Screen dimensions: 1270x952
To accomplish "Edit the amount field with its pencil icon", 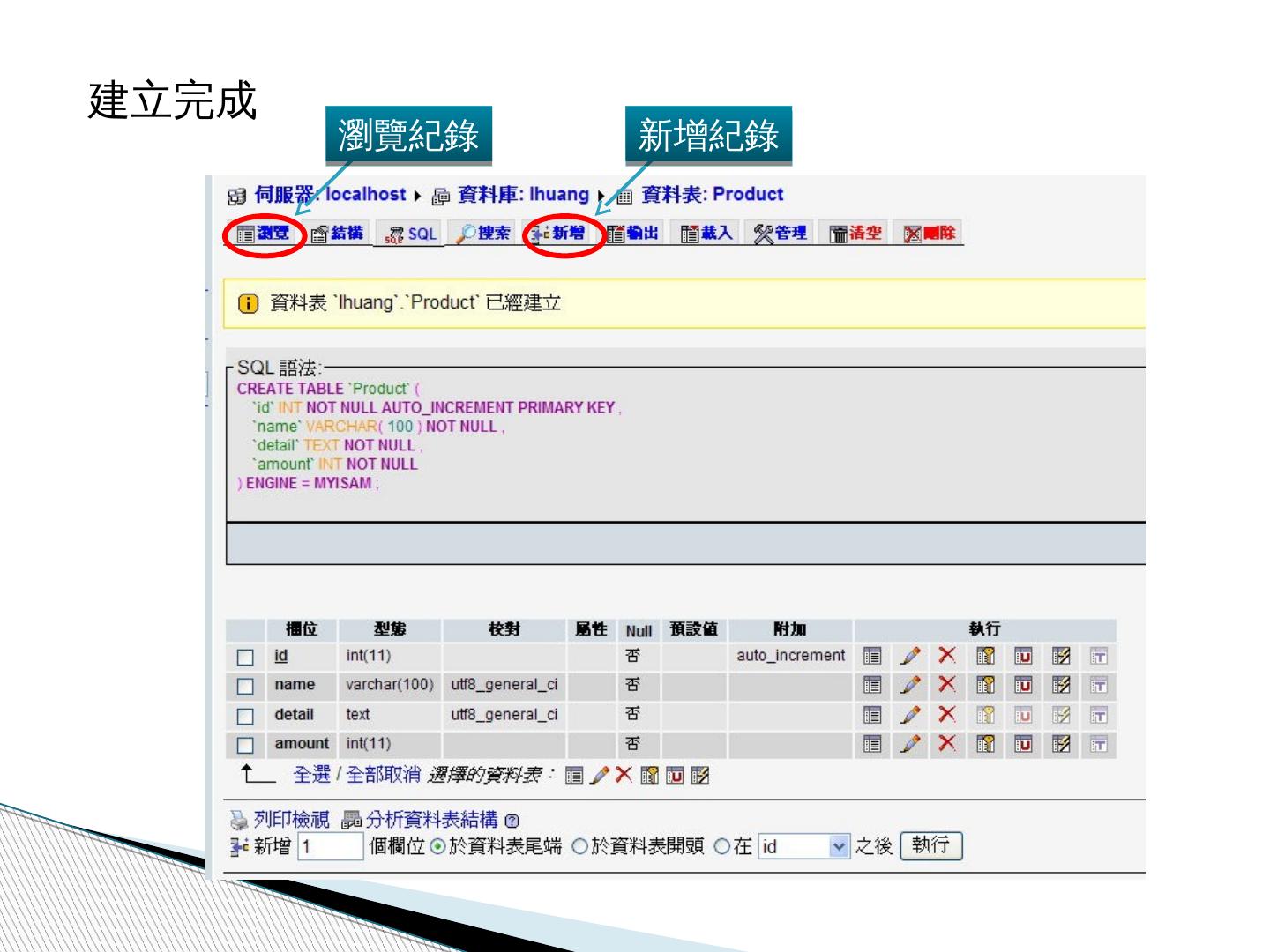I will click(x=910, y=744).
